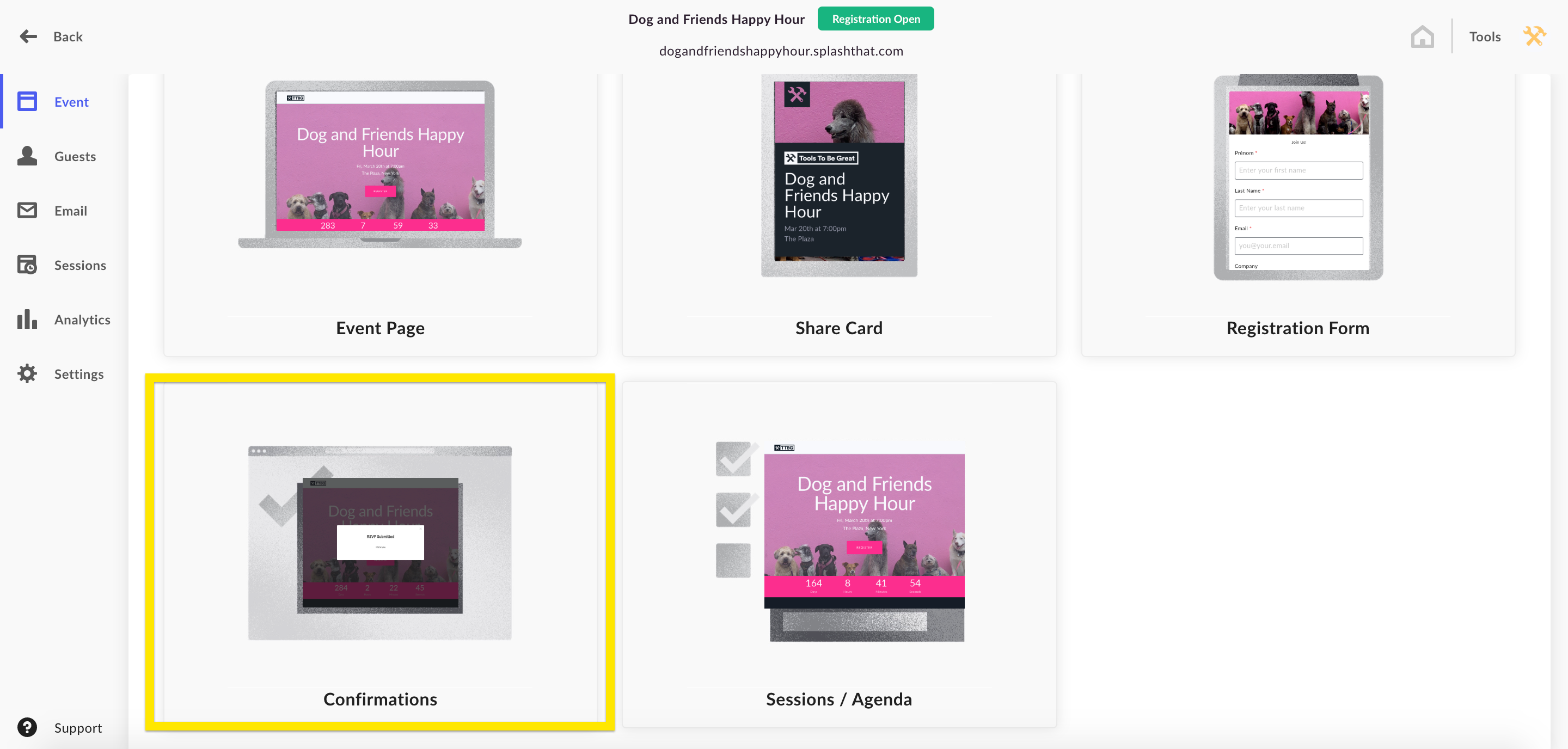
Task: Click the Dog and Friends Happy Hour title
Action: tap(716, 19)
